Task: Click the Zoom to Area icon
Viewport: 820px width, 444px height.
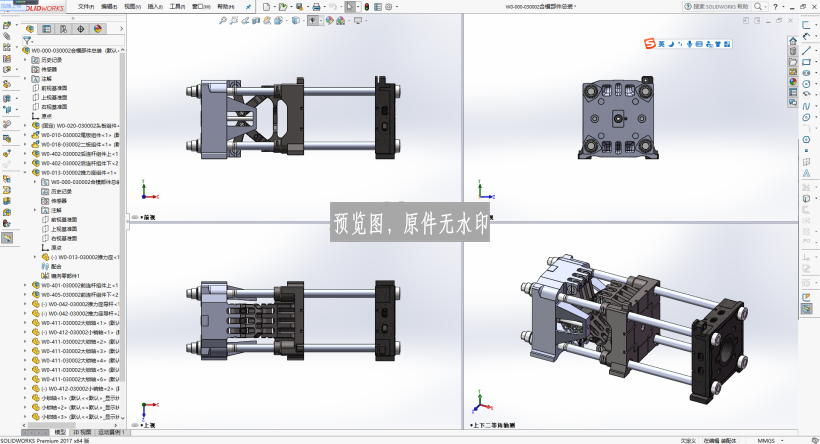Action: click(x=234, y=20)
